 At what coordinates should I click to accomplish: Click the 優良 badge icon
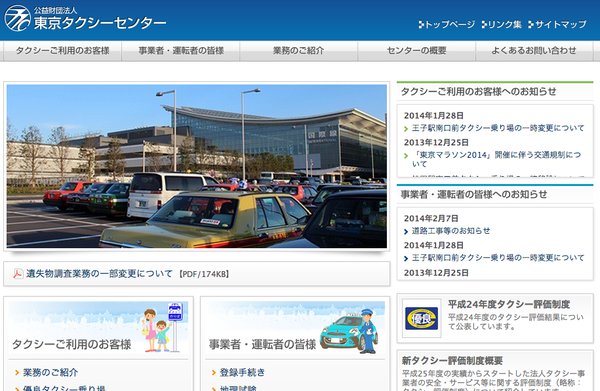click(x=421, y=318)
